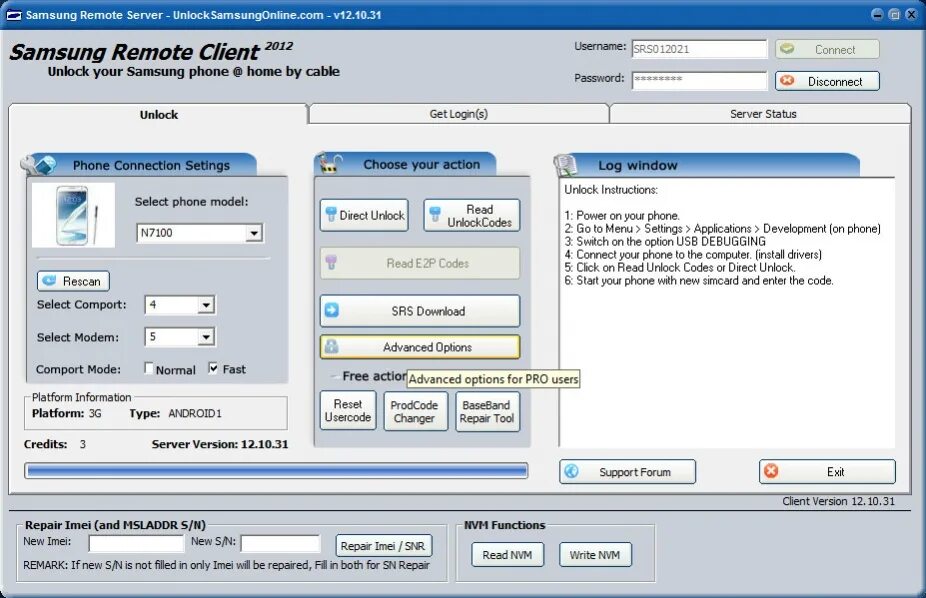Click the 'Credits:' label
The height and width of the screenshot is (598, 926).
coord(45,444)
